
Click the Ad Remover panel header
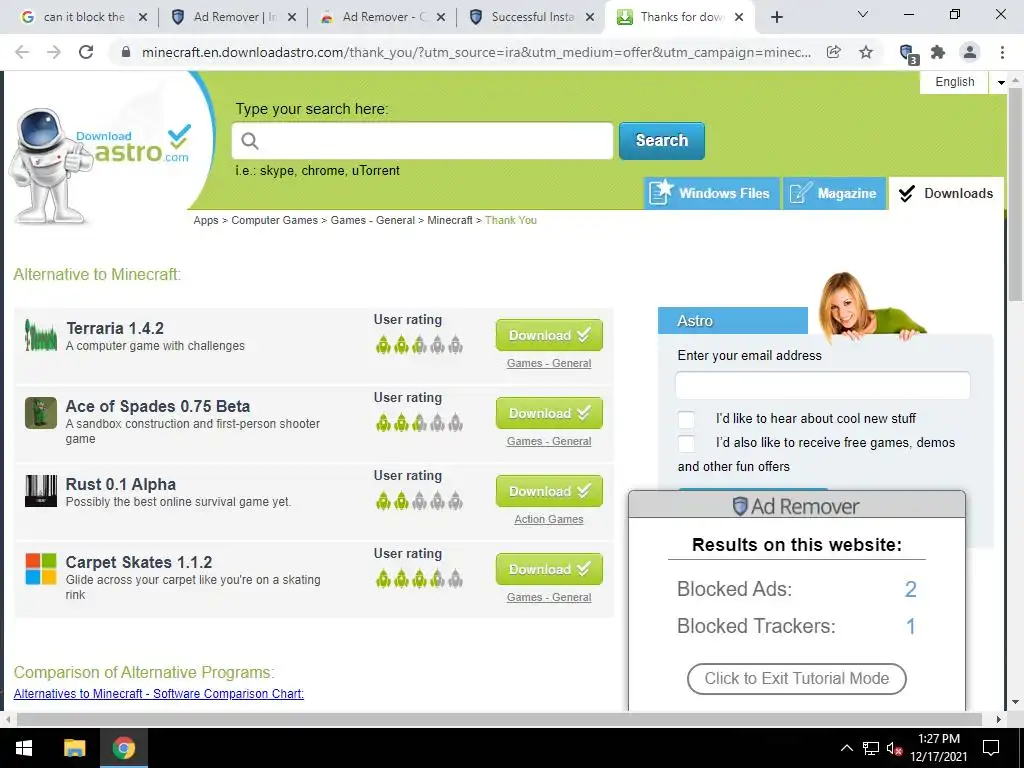click(796, 505)
